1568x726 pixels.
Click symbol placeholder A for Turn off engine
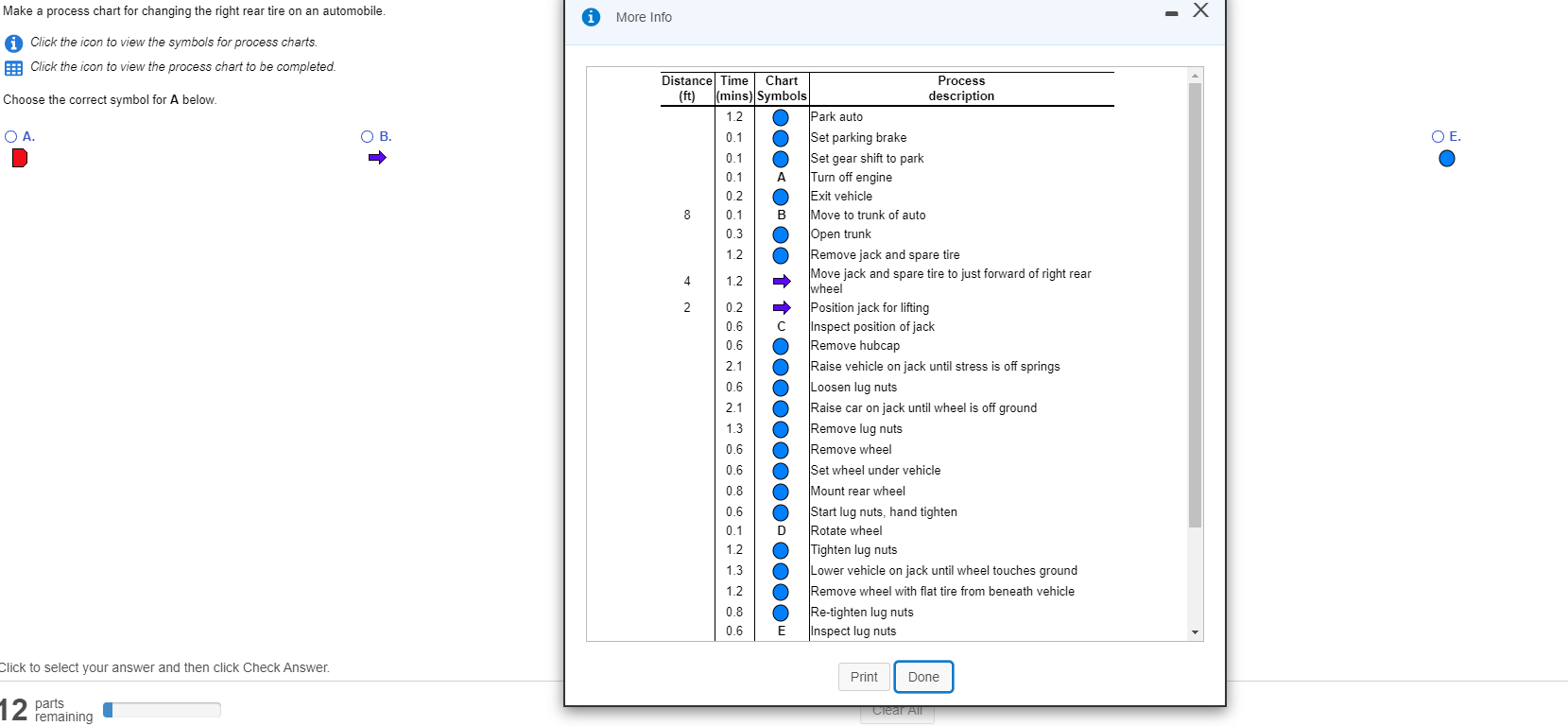pyautogui.click(x=782, y=178)
